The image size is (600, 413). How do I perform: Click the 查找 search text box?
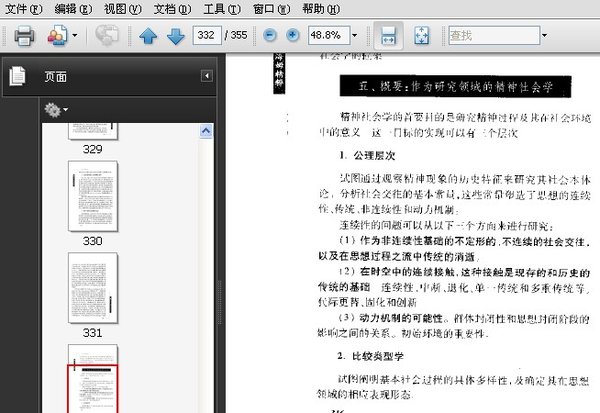[x=490, y=36]
